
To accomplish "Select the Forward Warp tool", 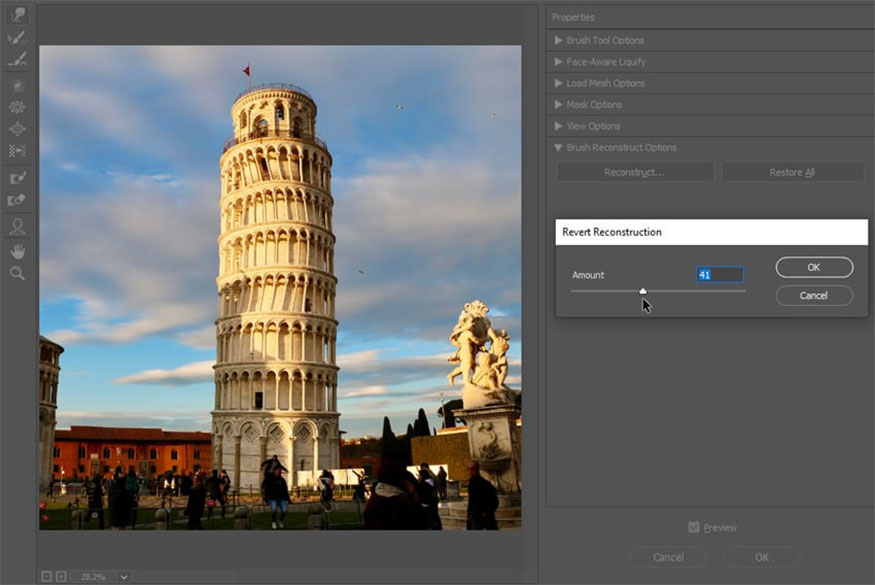I will click(x=15, y=15).
